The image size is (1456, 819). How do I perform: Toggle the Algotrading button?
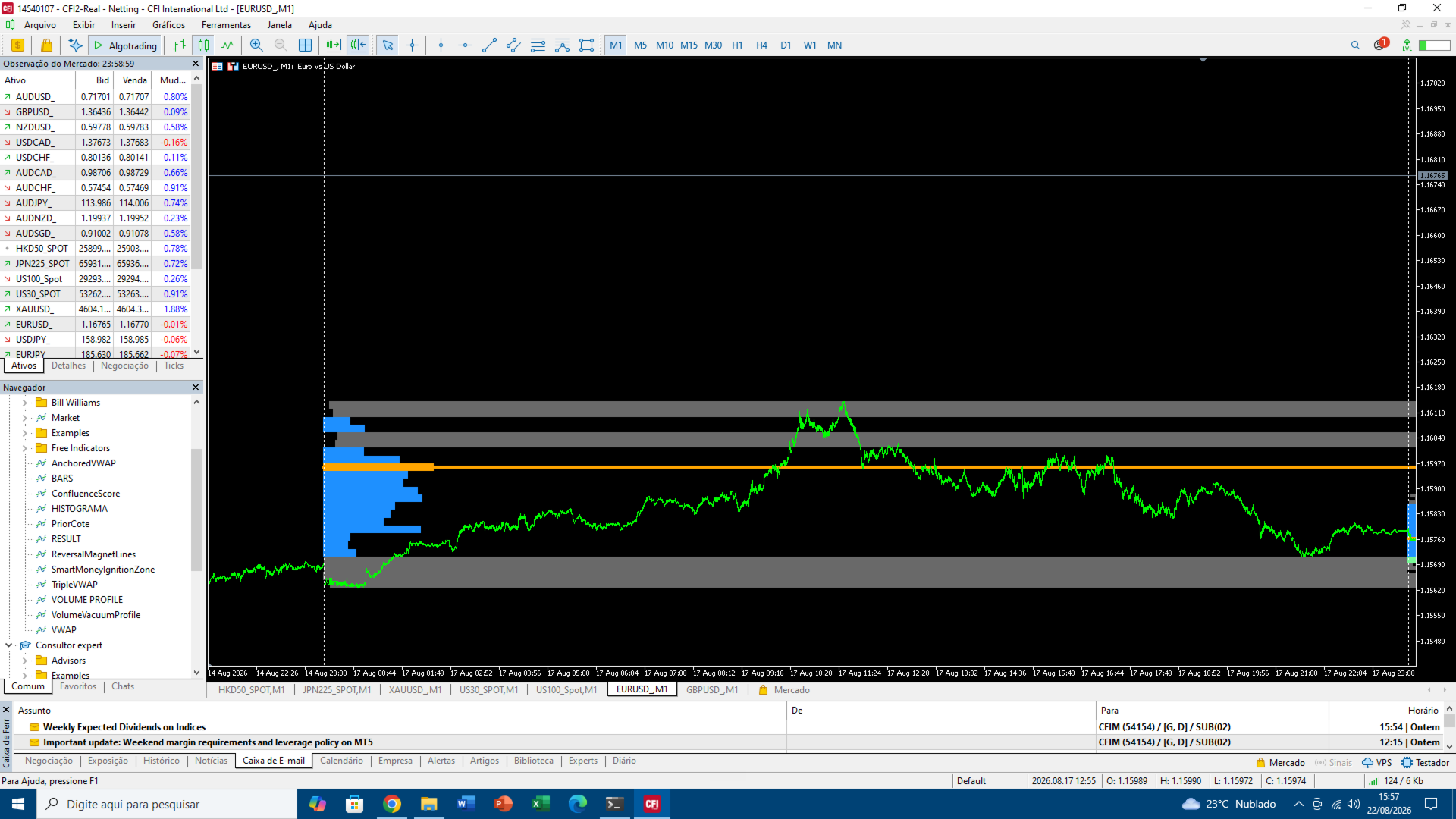tap(125, 45)
